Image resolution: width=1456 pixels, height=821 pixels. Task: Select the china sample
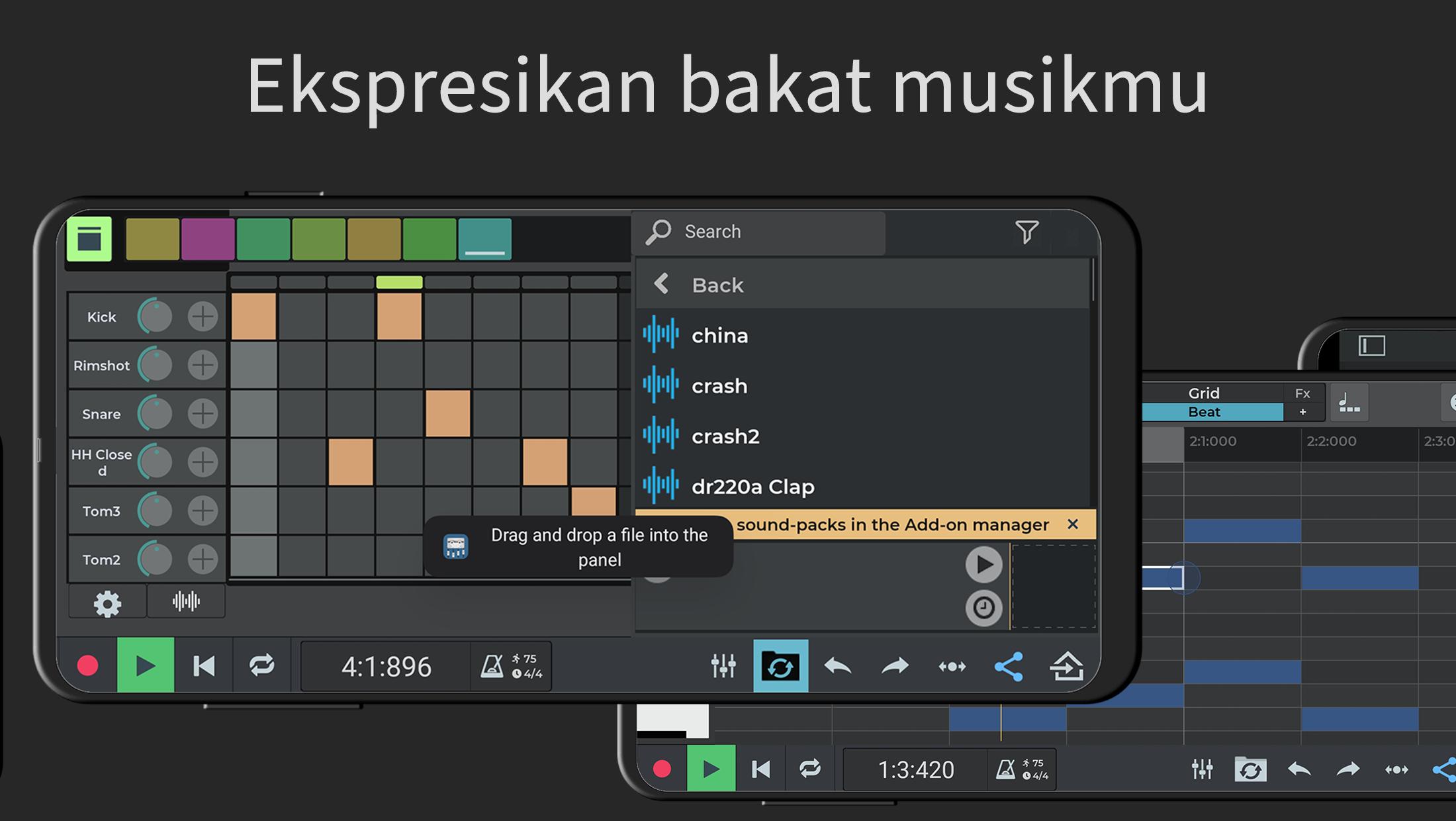click(x=862, y=335)
